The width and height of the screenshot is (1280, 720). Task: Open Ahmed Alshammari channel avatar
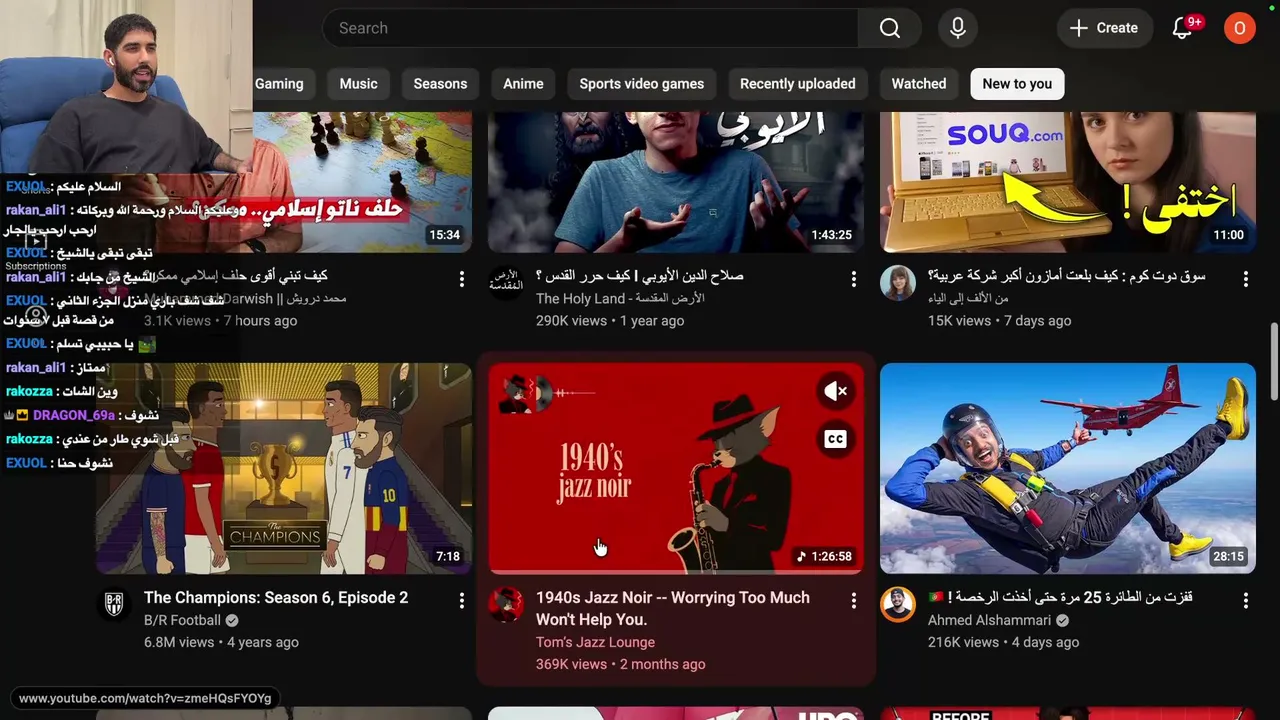click(898, 605)
